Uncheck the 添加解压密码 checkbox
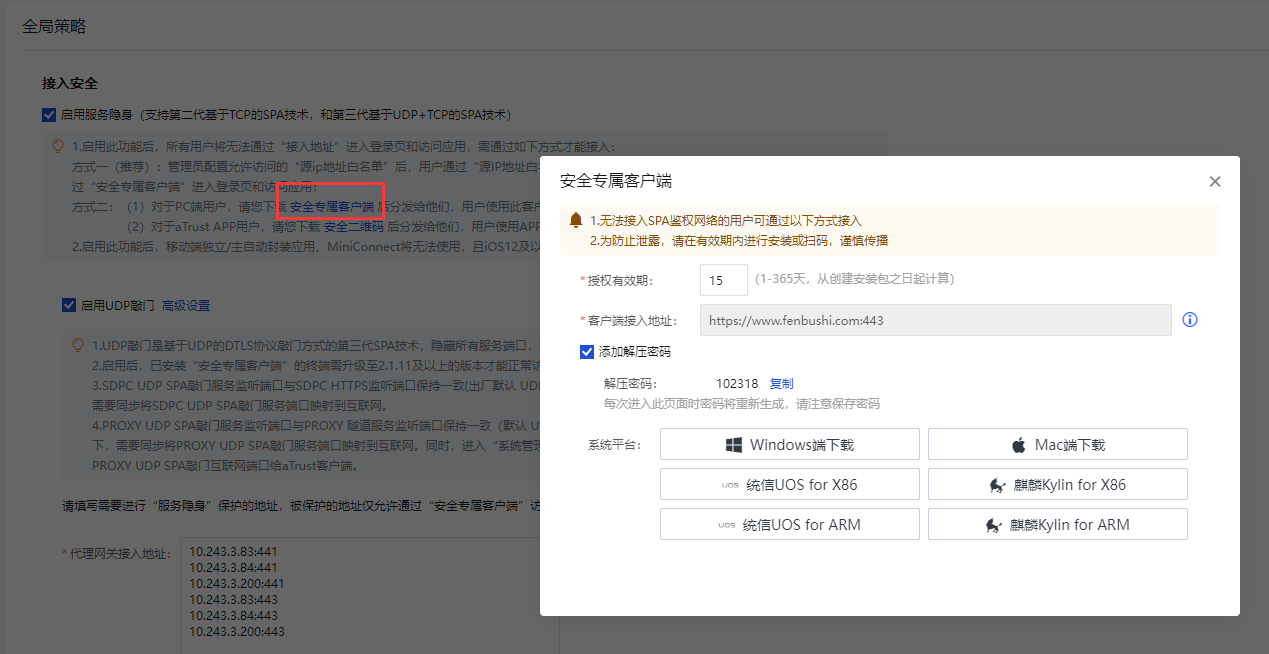1269x654 pixels. (x=587, y=352)
